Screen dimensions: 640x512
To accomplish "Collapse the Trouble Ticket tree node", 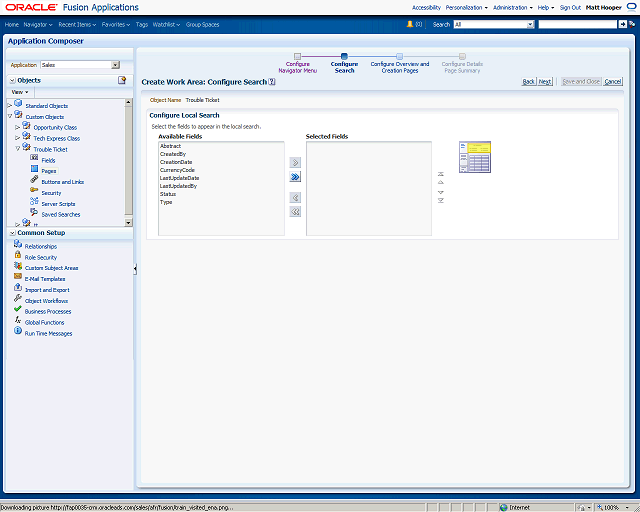I will pyautogui.click(x=18, y=149).
